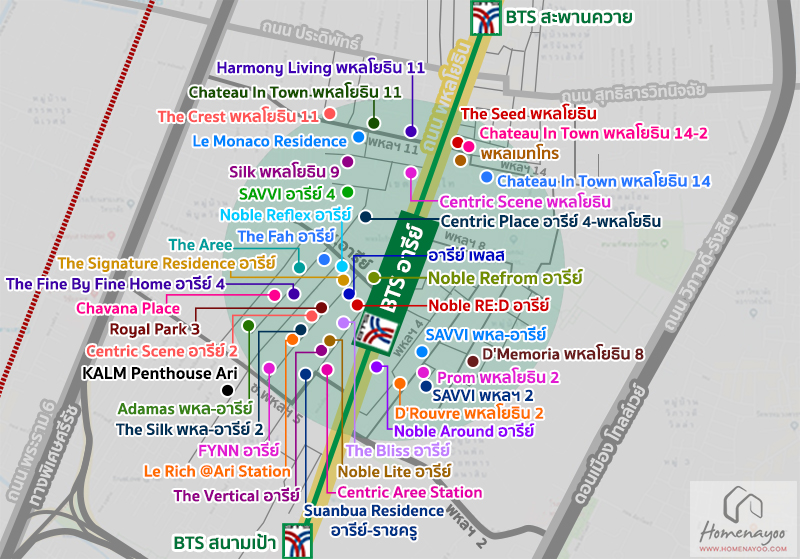Select the blue marker dot beside Chateau In Town พหลโยธิน 14

click(x=487, y=177)
